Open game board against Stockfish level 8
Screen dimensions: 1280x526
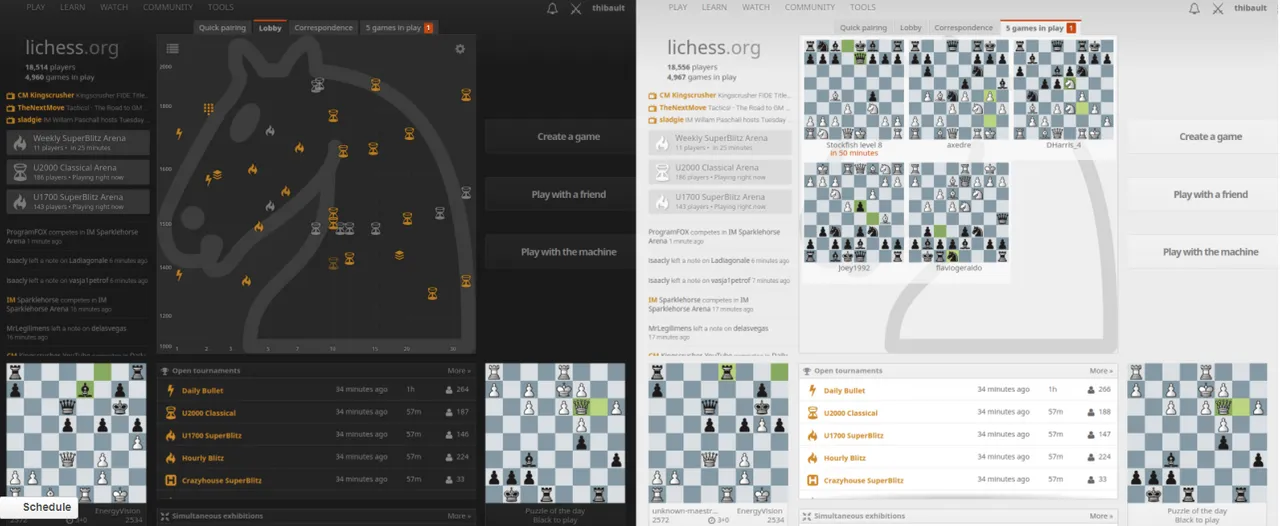854,90
